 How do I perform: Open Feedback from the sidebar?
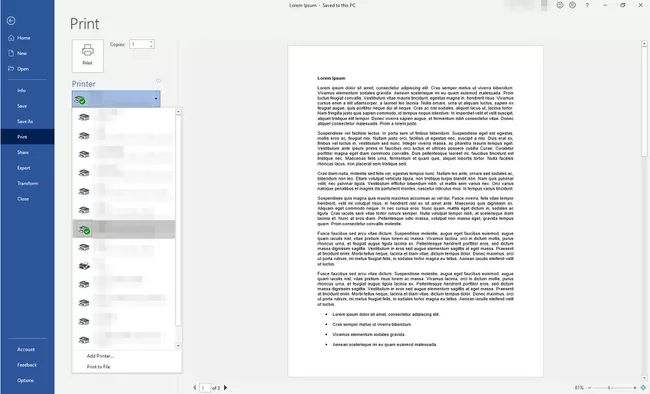point(27,365)
